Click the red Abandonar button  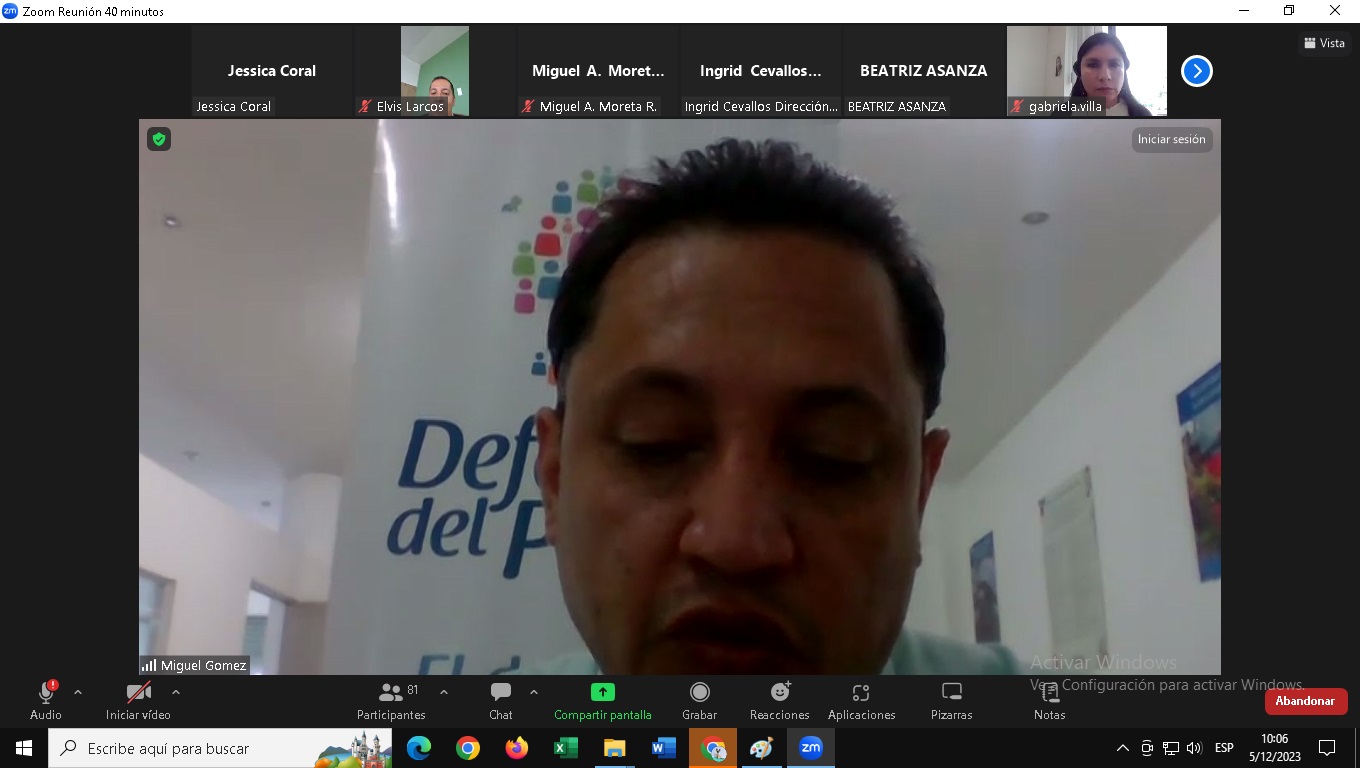(1305, 701)
